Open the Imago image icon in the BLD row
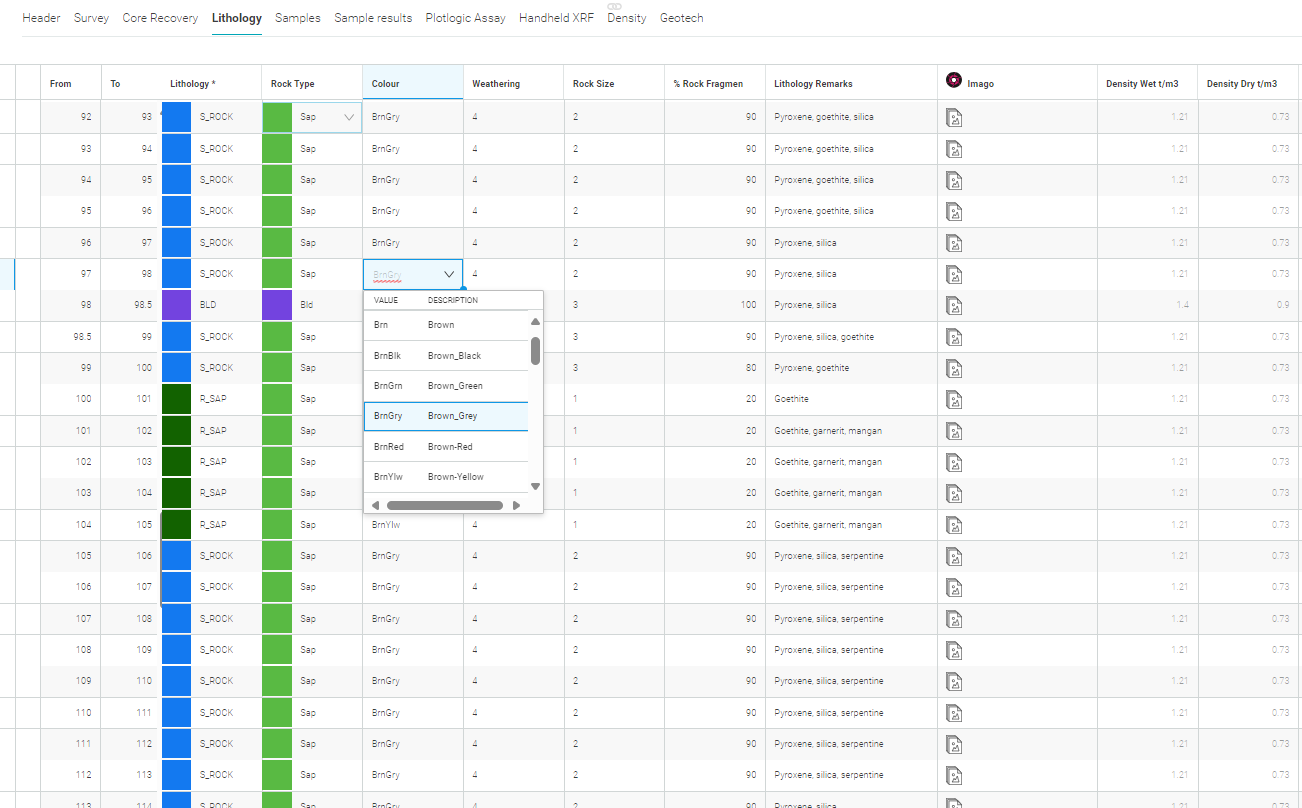 click(955, 306)
